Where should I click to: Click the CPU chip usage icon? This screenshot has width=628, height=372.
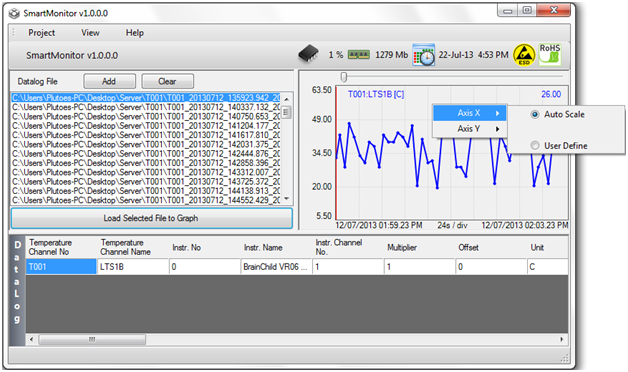coord(308,54)
